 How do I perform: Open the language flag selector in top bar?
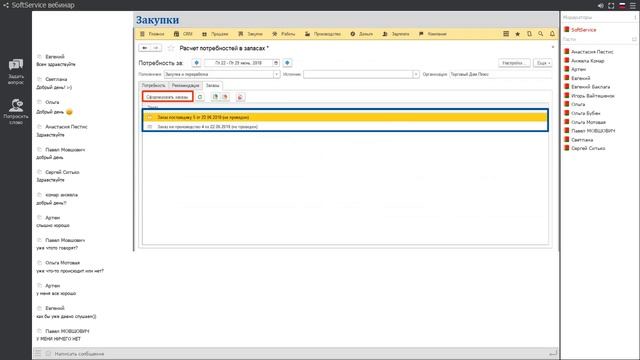click(622, 5)
